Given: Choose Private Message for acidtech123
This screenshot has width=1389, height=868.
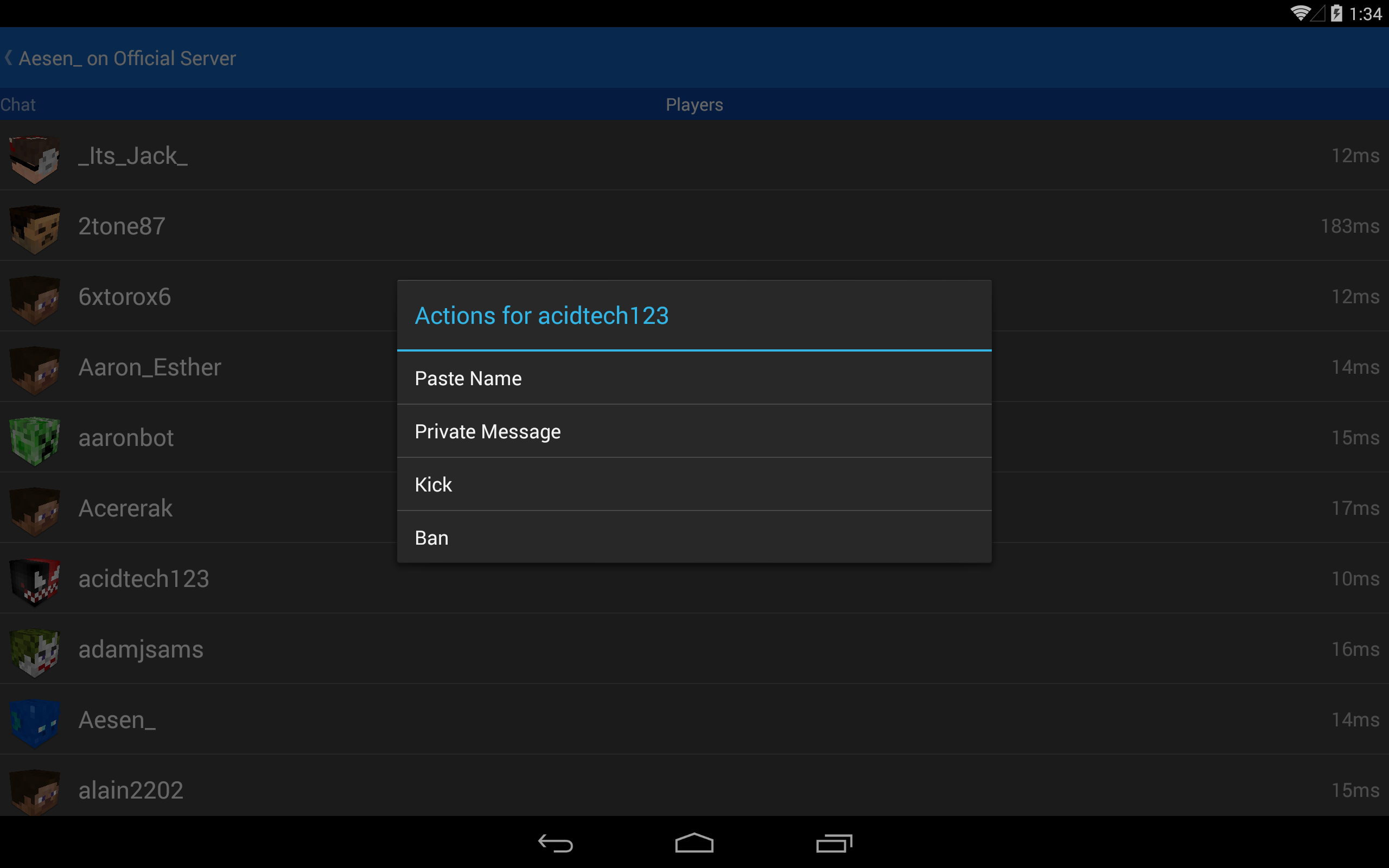Looking at the screenshot, I should click(x=694, y=431).
